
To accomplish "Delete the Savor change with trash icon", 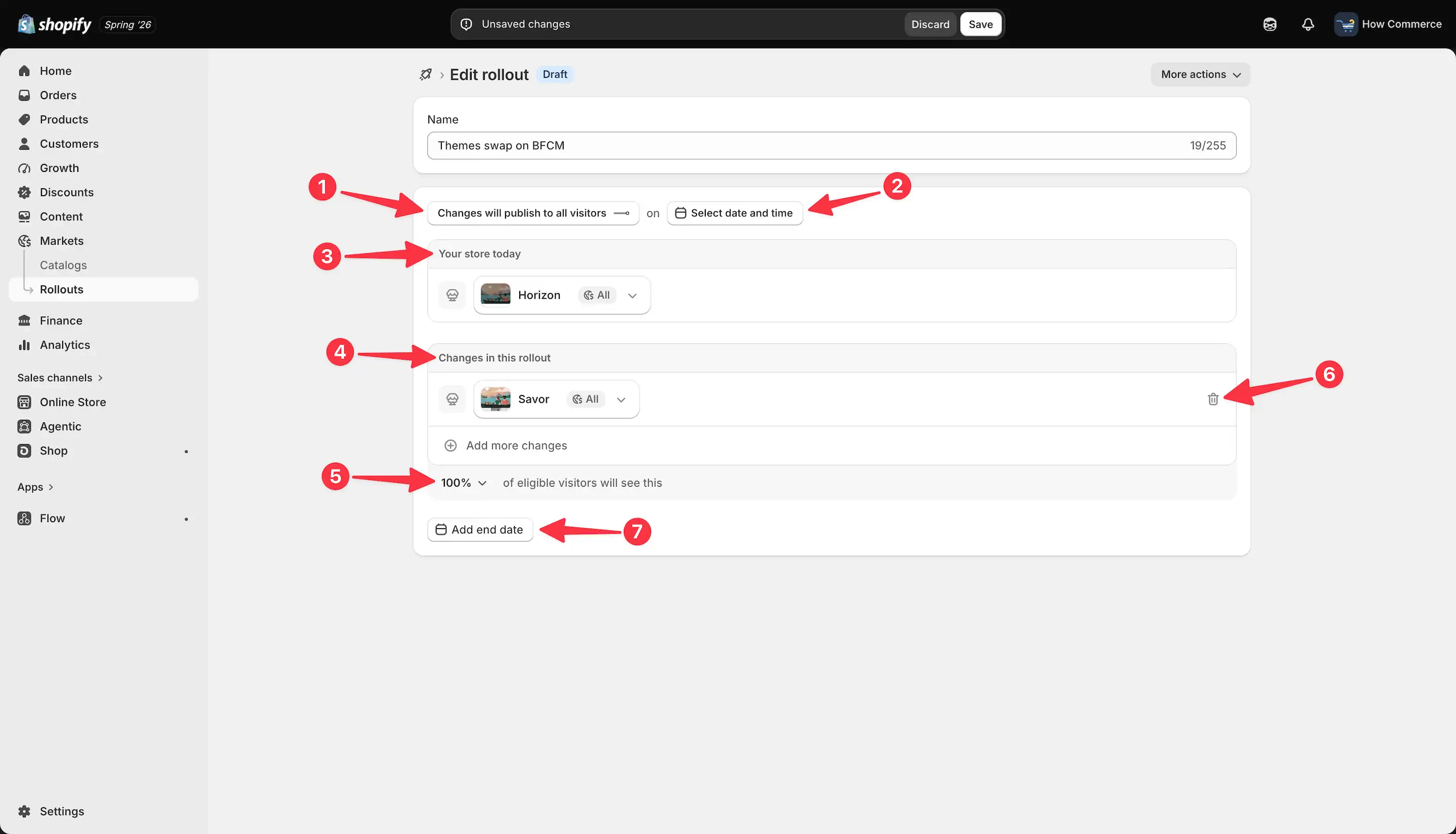I will point(1213,399).
